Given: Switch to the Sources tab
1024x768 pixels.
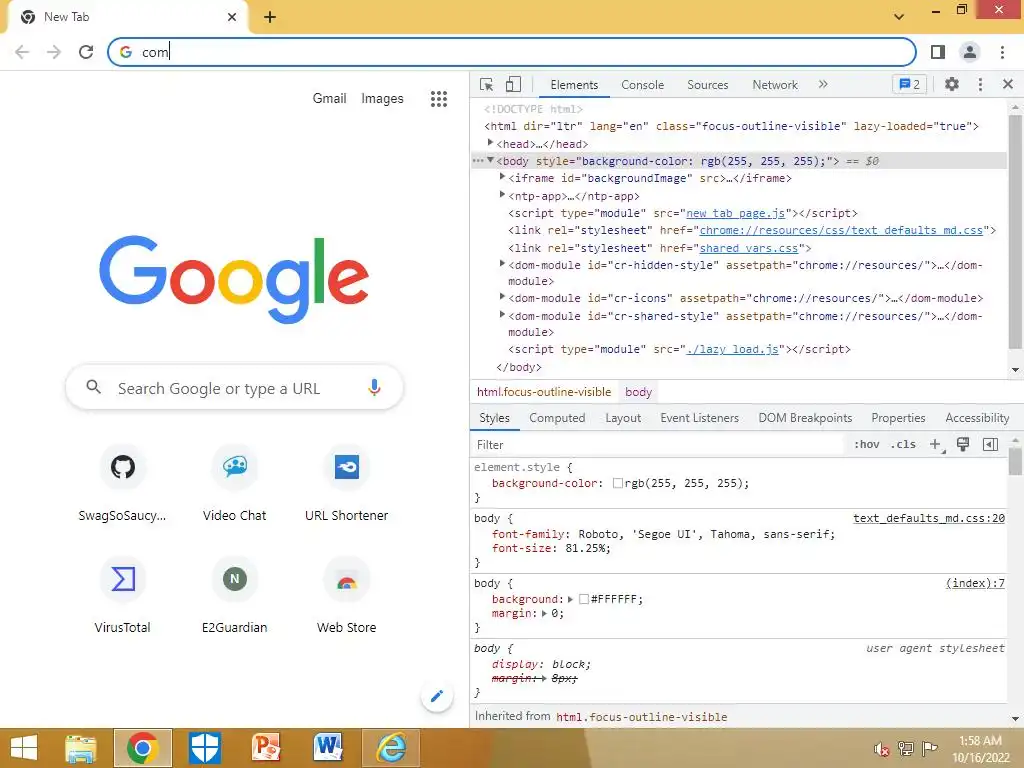Looking at the screenshot, I should click(x=707, y=85).
